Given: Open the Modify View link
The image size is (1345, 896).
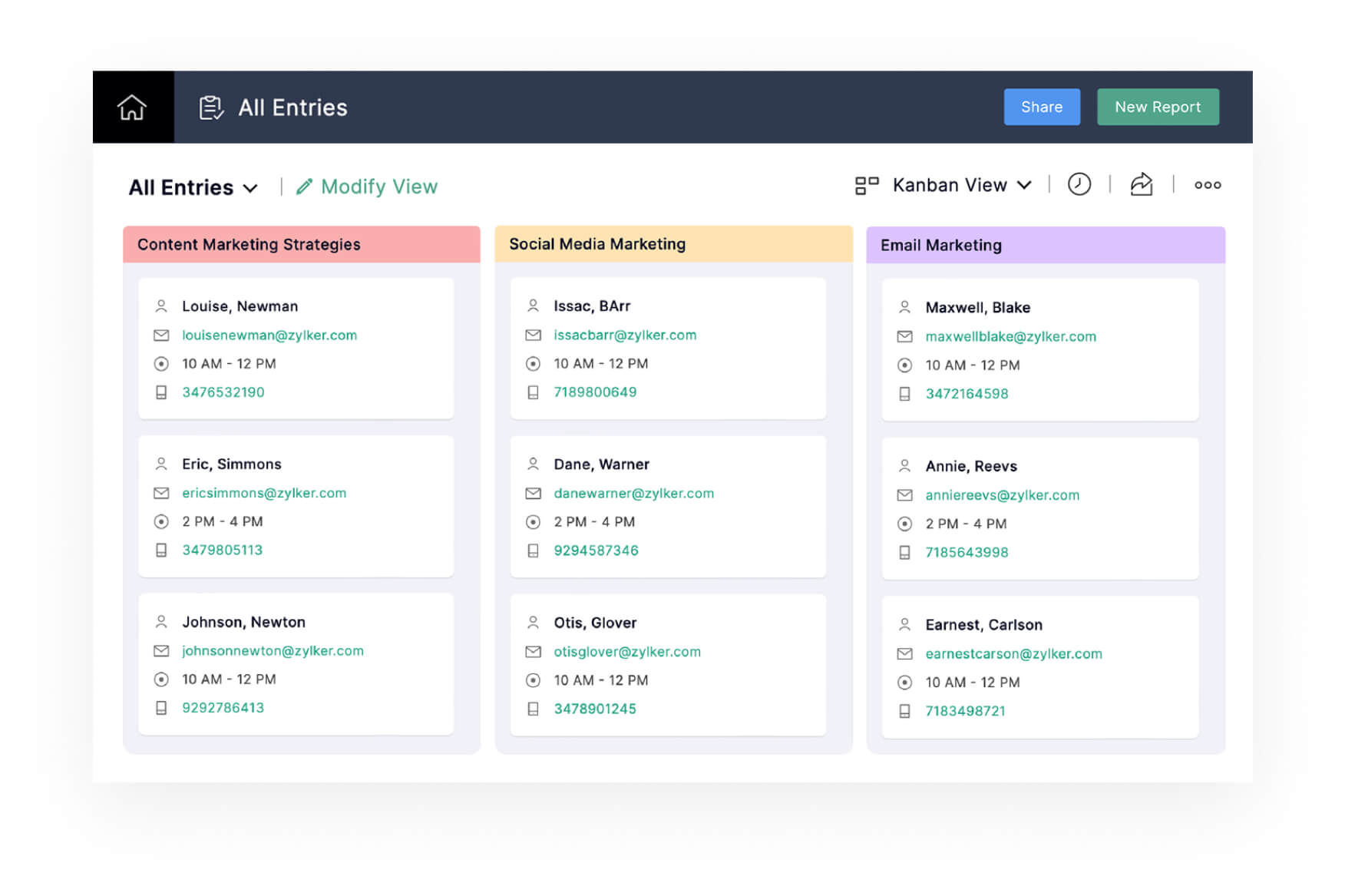Looking at the screenshot, I should point(378,187).
